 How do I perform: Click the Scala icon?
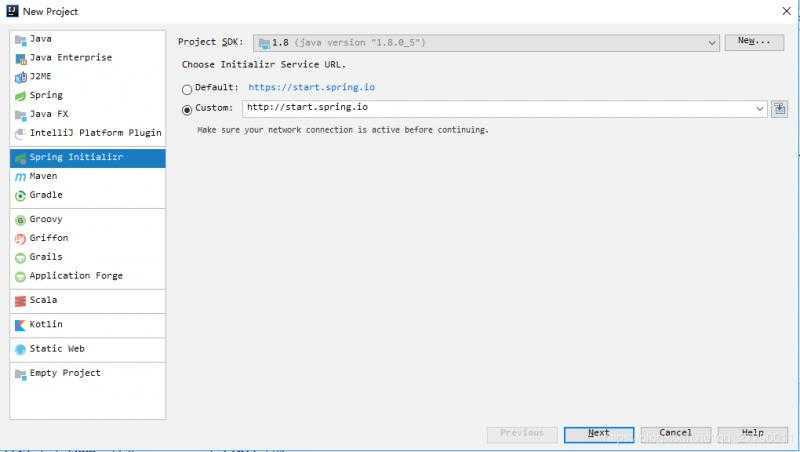[x=20, y=301]
